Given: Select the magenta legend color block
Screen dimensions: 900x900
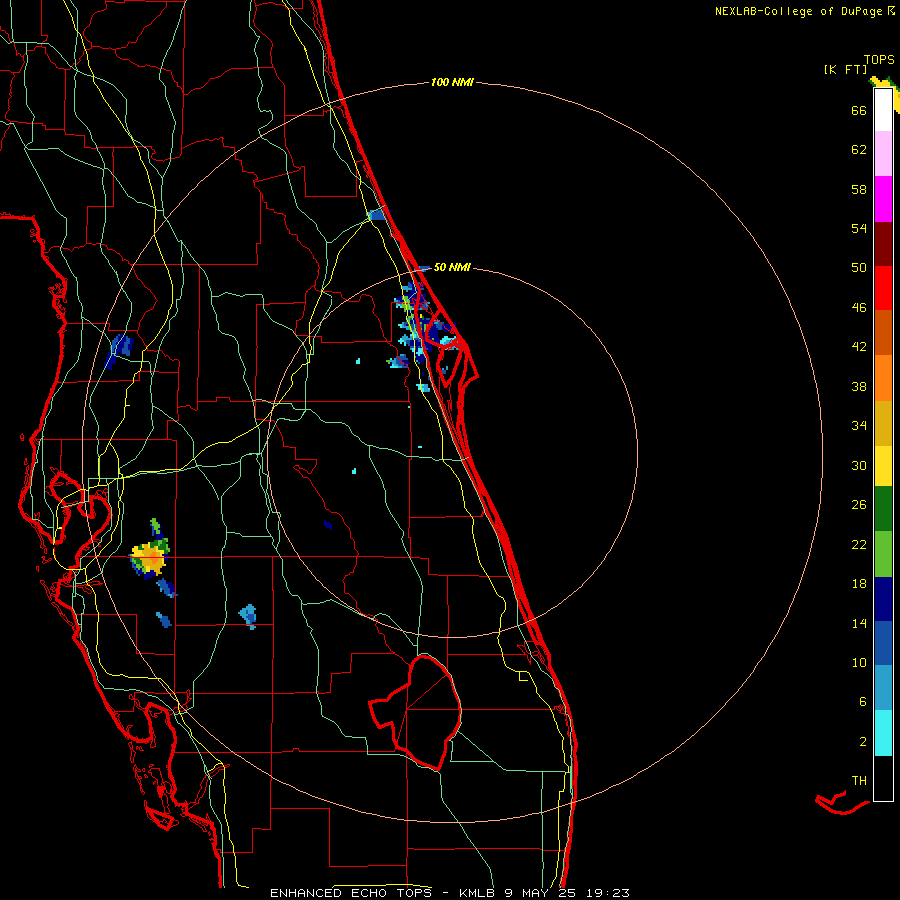Looking at the screenshot, I should pyautogui.click(x=883, y=199).
